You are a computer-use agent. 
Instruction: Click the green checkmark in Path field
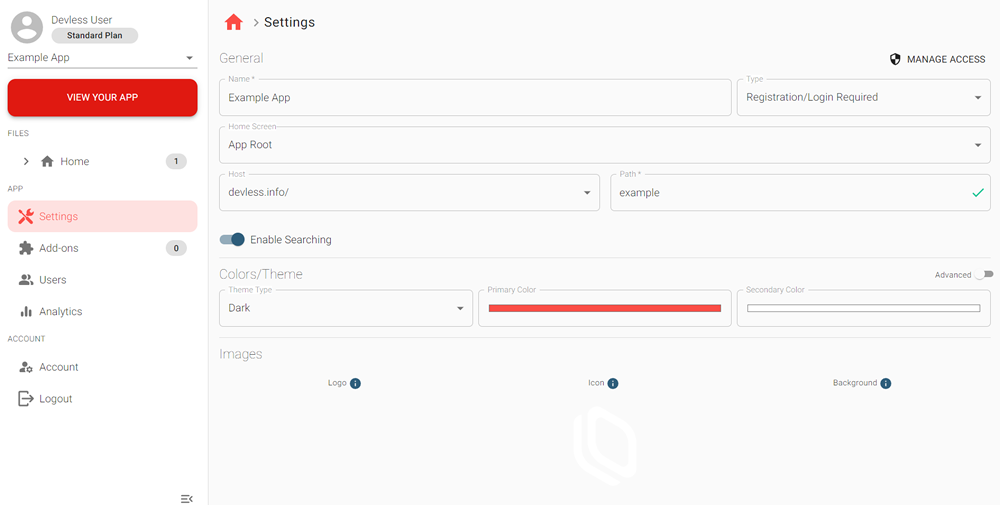pos(977,192)
